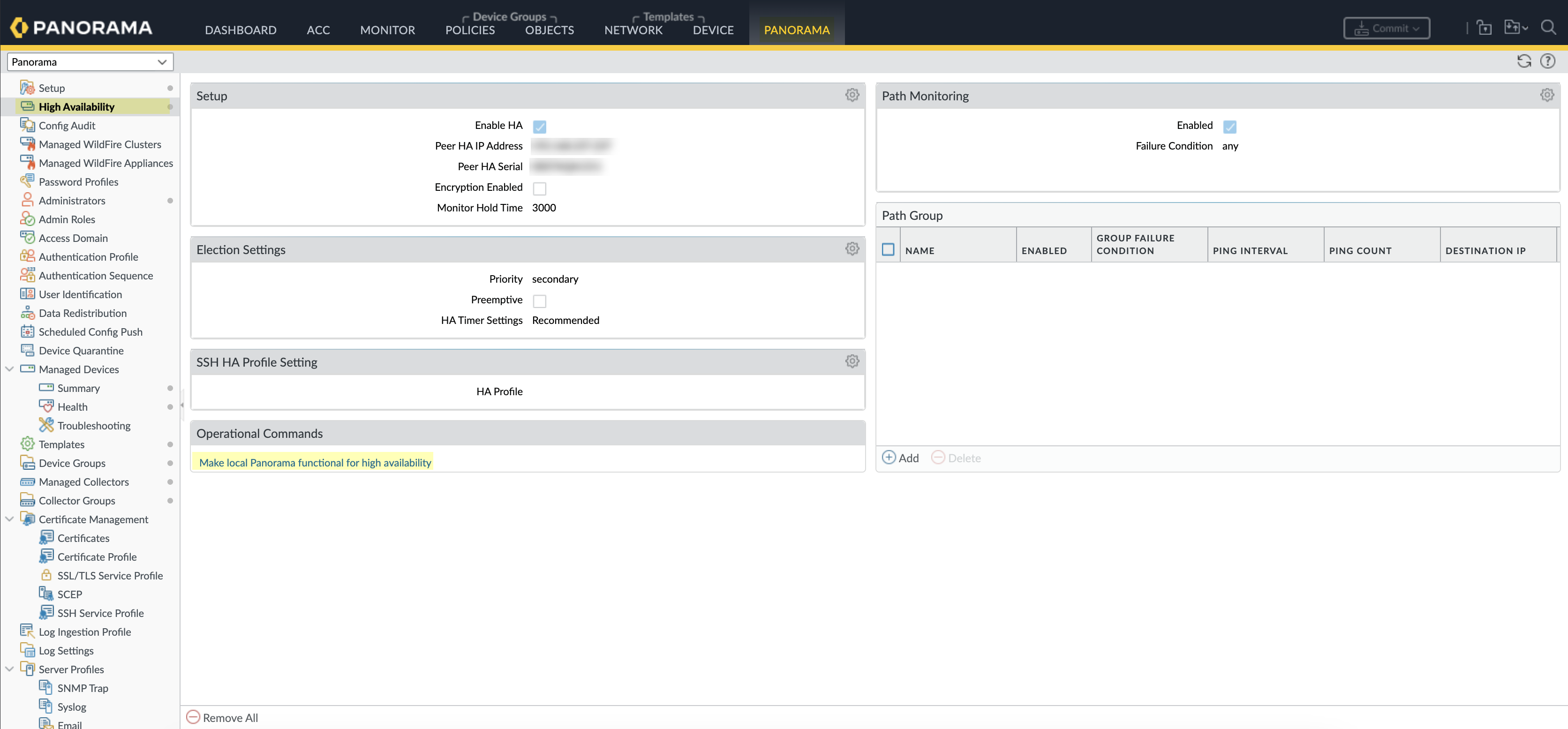Screen dimensions: 1568x729
Task: Collapse Certificate Management tree node
Action: pyautogui.click(x=10, y=519)
